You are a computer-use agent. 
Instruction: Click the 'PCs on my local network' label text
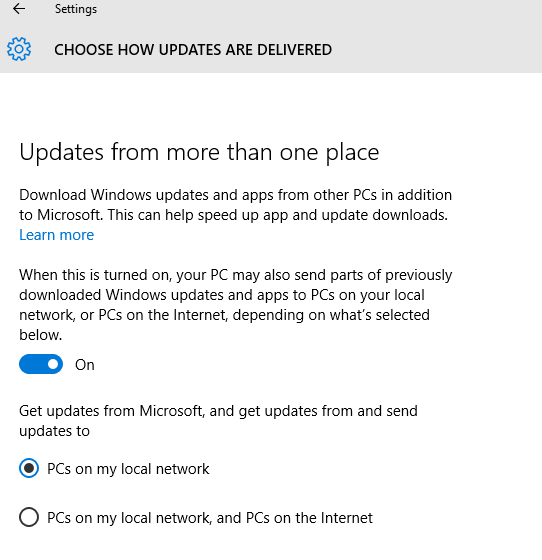[128, 469]
